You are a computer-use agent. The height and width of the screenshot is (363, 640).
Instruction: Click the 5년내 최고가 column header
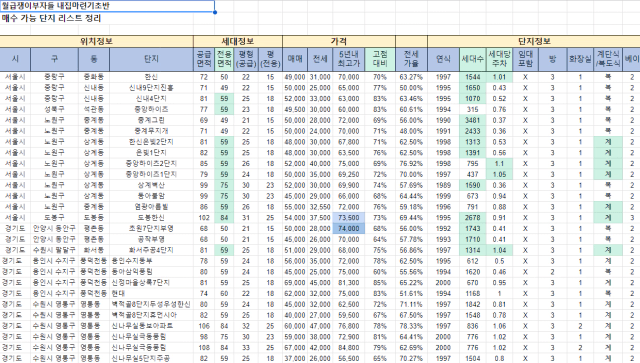coord(349,59)
